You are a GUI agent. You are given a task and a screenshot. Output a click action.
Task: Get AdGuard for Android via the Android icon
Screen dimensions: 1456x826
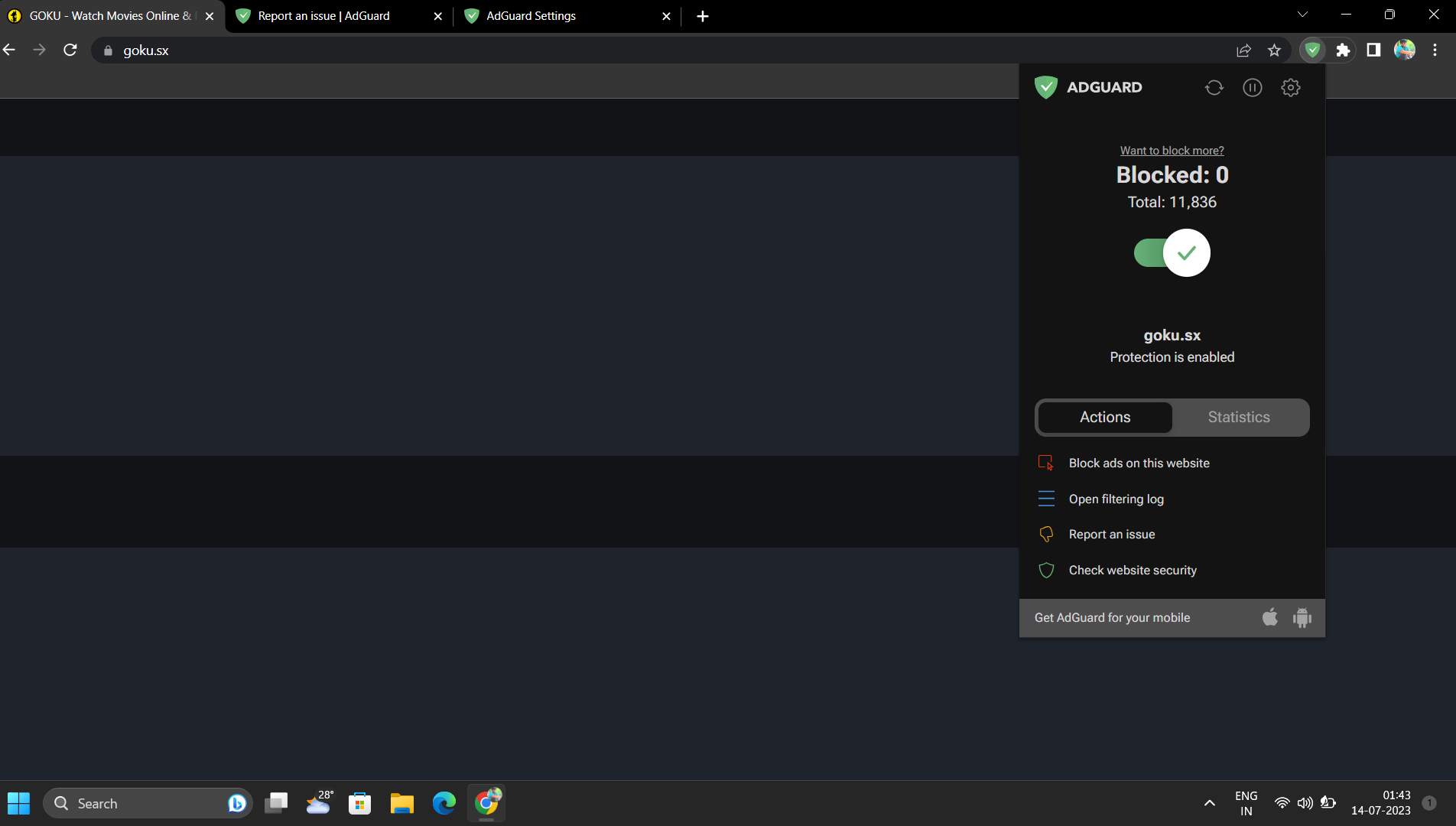pyautogui.click(x=1302, y=617)
